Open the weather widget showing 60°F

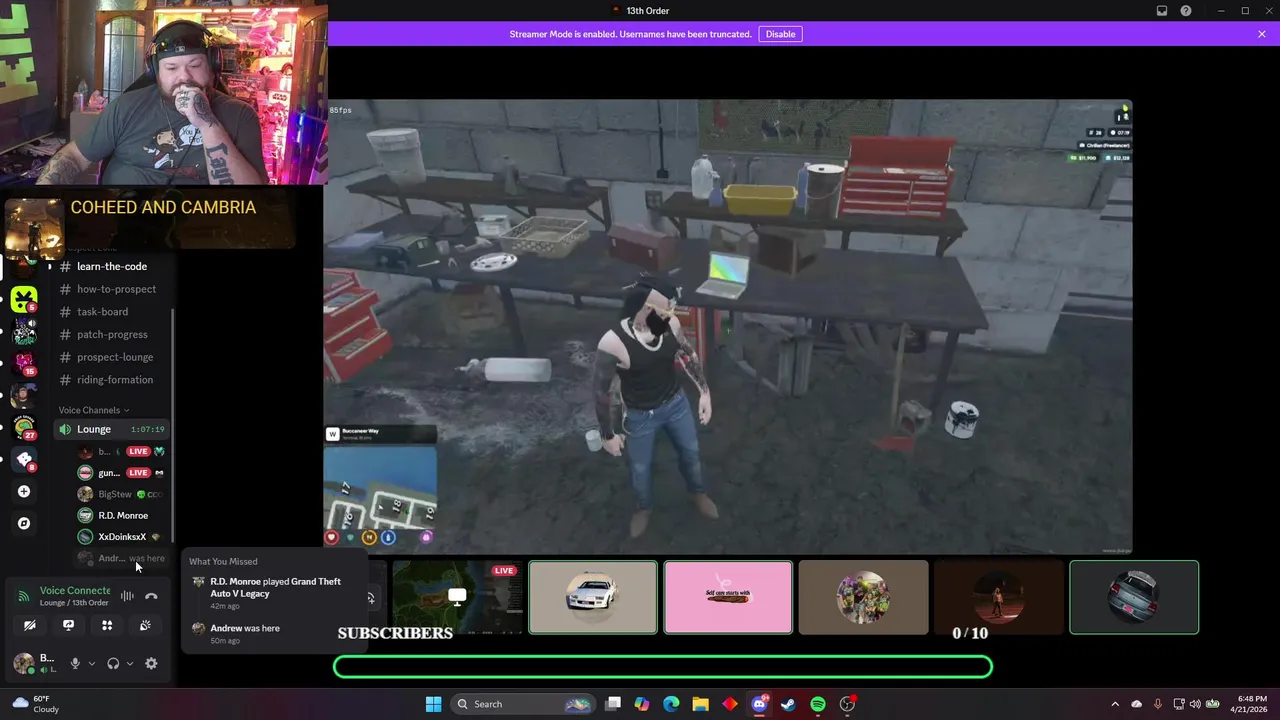[36, 704]
